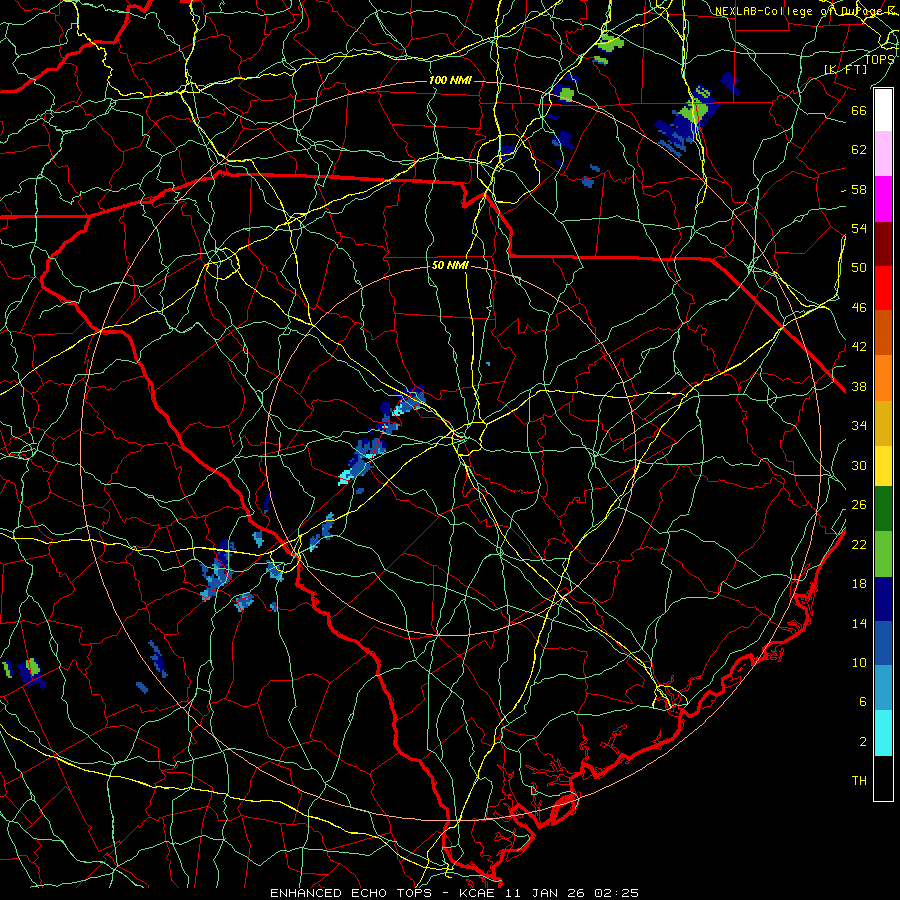Click the gold swatch between 34 and 38
Image resolution: width=900 pixels, height=900 pixels.
[883, 423]
